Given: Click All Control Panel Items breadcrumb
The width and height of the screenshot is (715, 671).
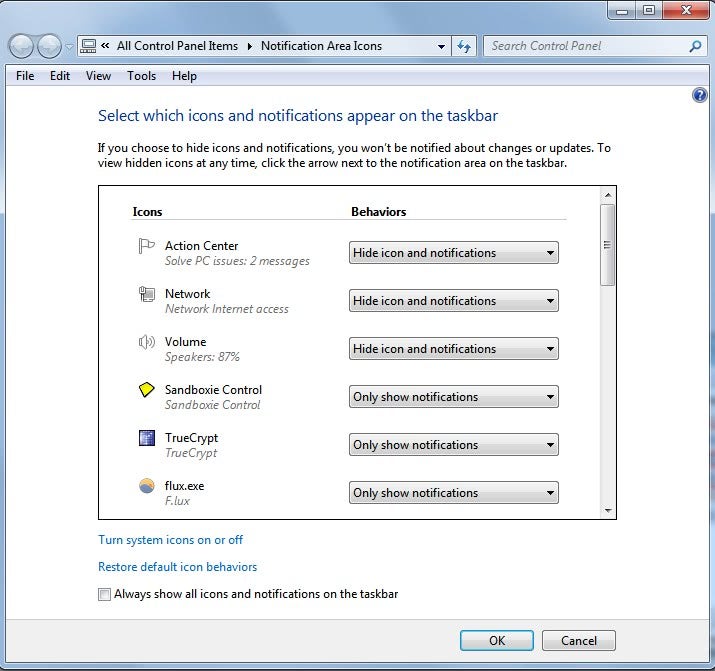Looking at the screenshot, I should pos(177,46).
